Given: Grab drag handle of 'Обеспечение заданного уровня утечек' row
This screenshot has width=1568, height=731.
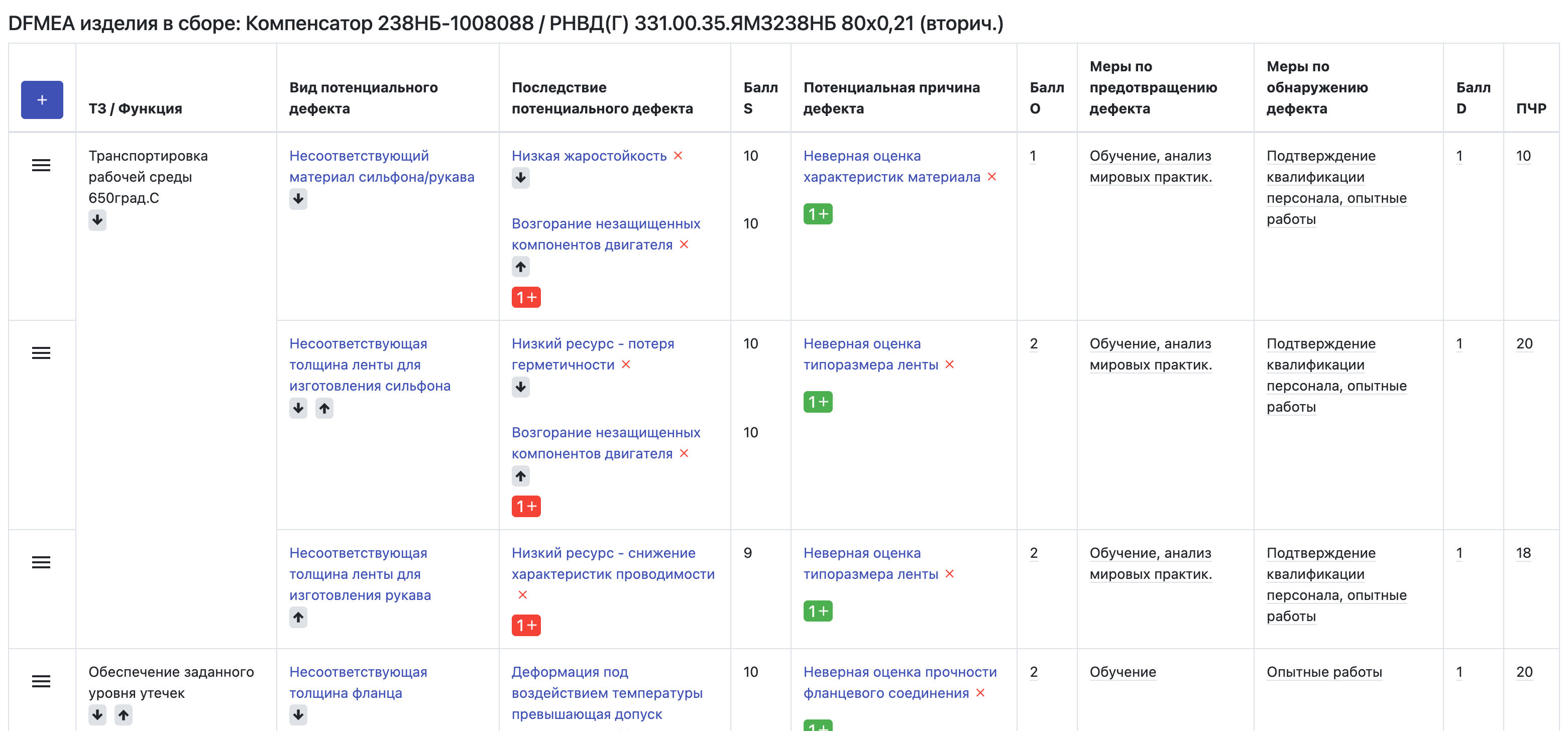Looking at the screenshot, I should [41, 681].
